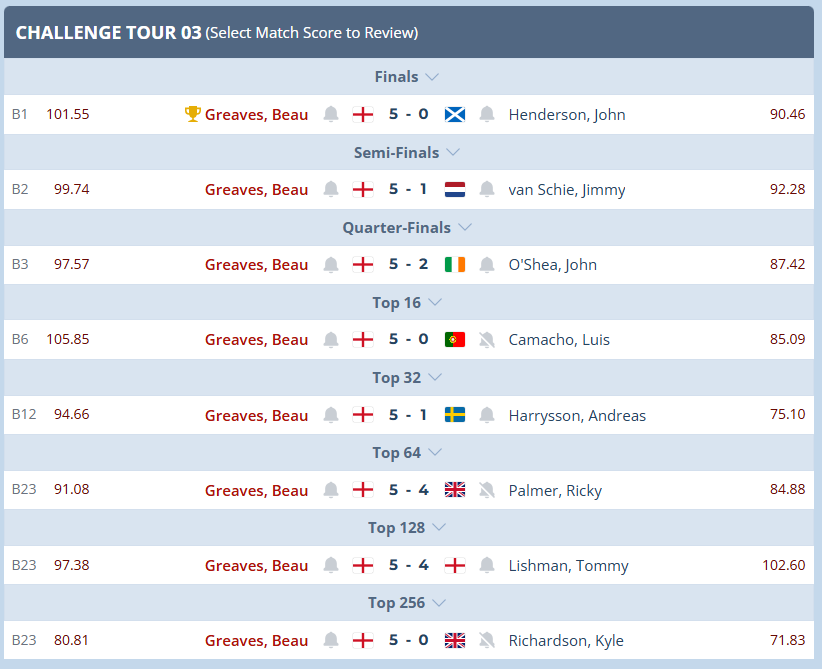
Task: Click the Netherlands flag next to van Schie
Action: 455,189
